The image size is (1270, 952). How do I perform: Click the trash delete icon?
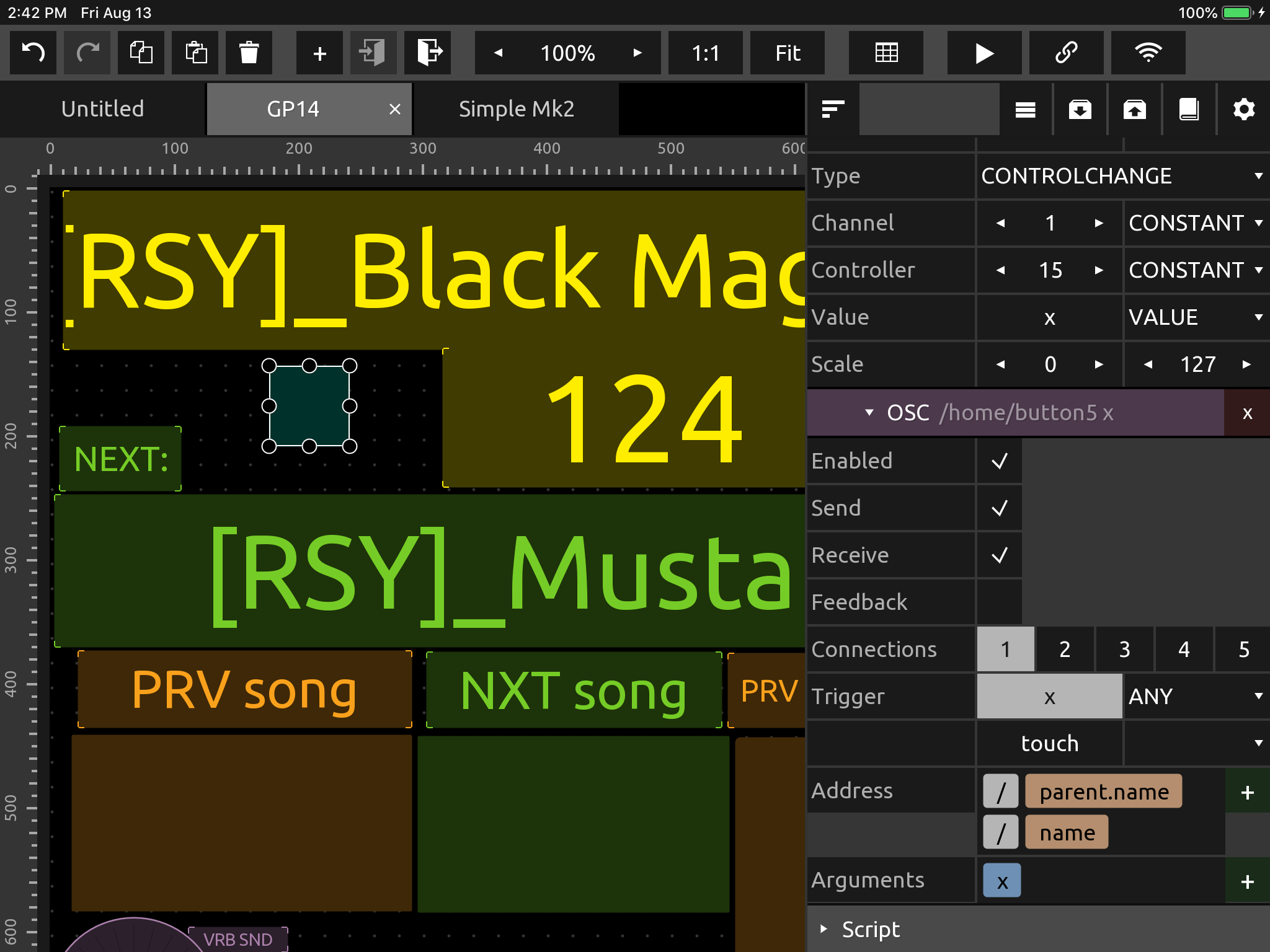(x=249, y=53)
